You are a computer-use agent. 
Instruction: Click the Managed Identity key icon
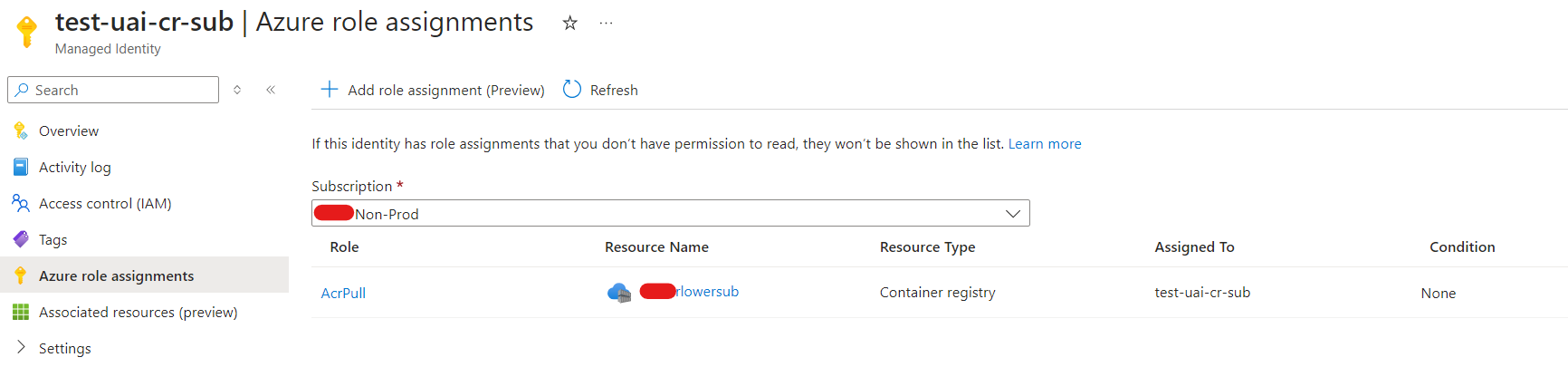[x=27, y=31]
